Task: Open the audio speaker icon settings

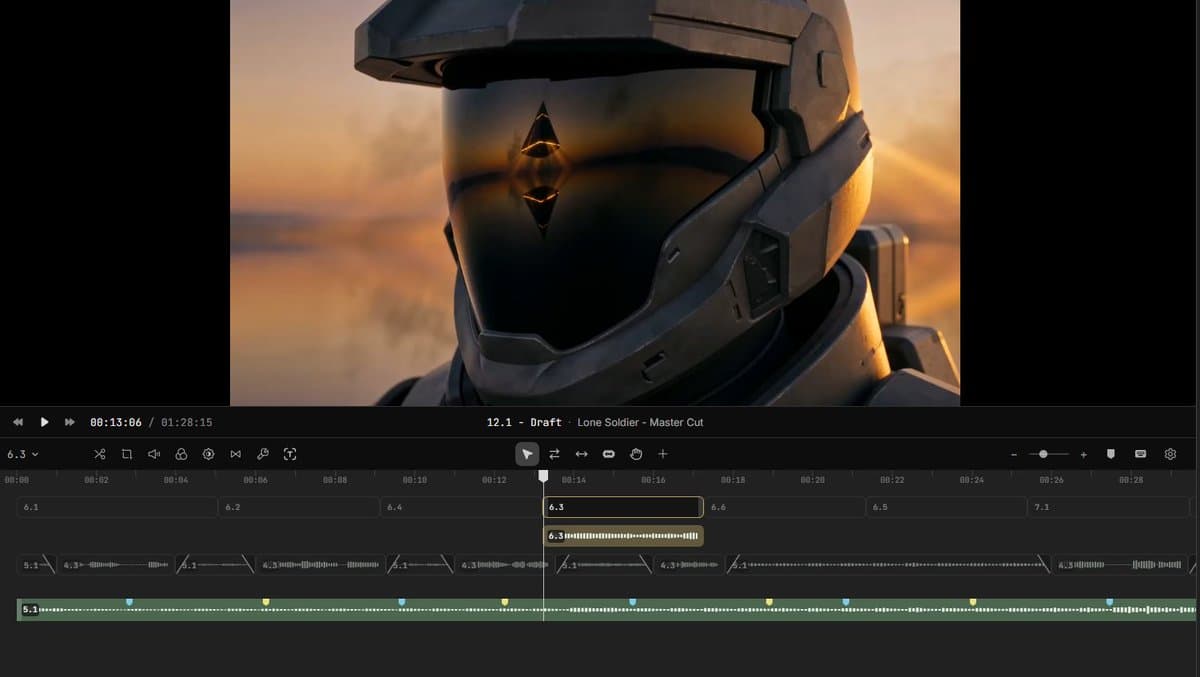Action: (x=154, y=454)
